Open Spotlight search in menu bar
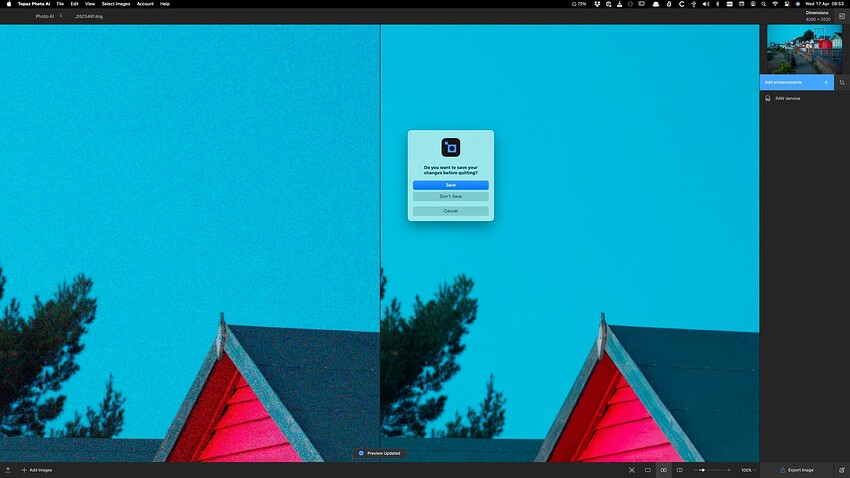This screenshot has width=850, height=478. coord(764,4)
